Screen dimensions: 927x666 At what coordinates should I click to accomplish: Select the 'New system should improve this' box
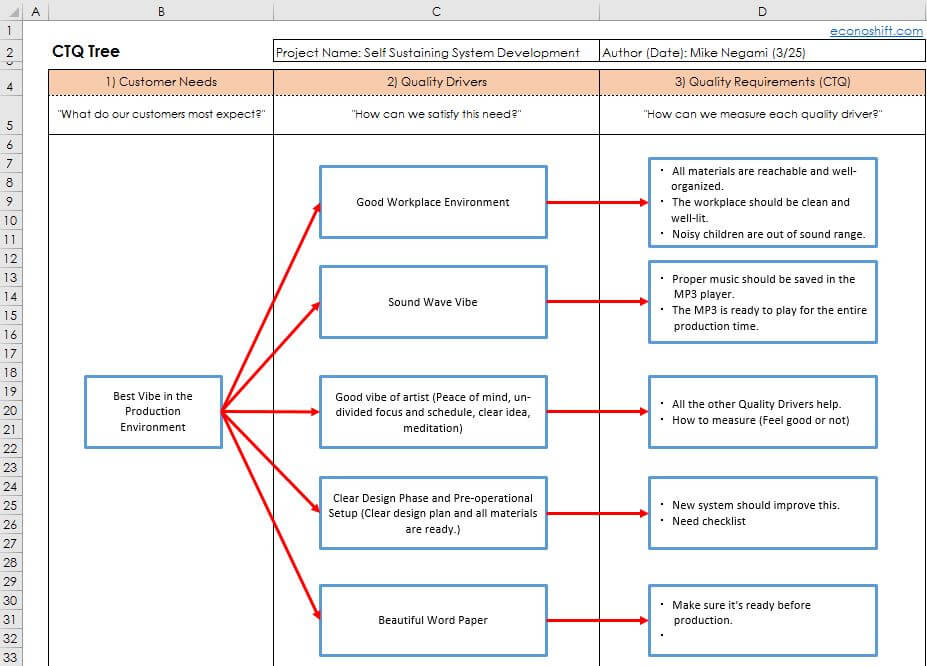coord(763,513)
